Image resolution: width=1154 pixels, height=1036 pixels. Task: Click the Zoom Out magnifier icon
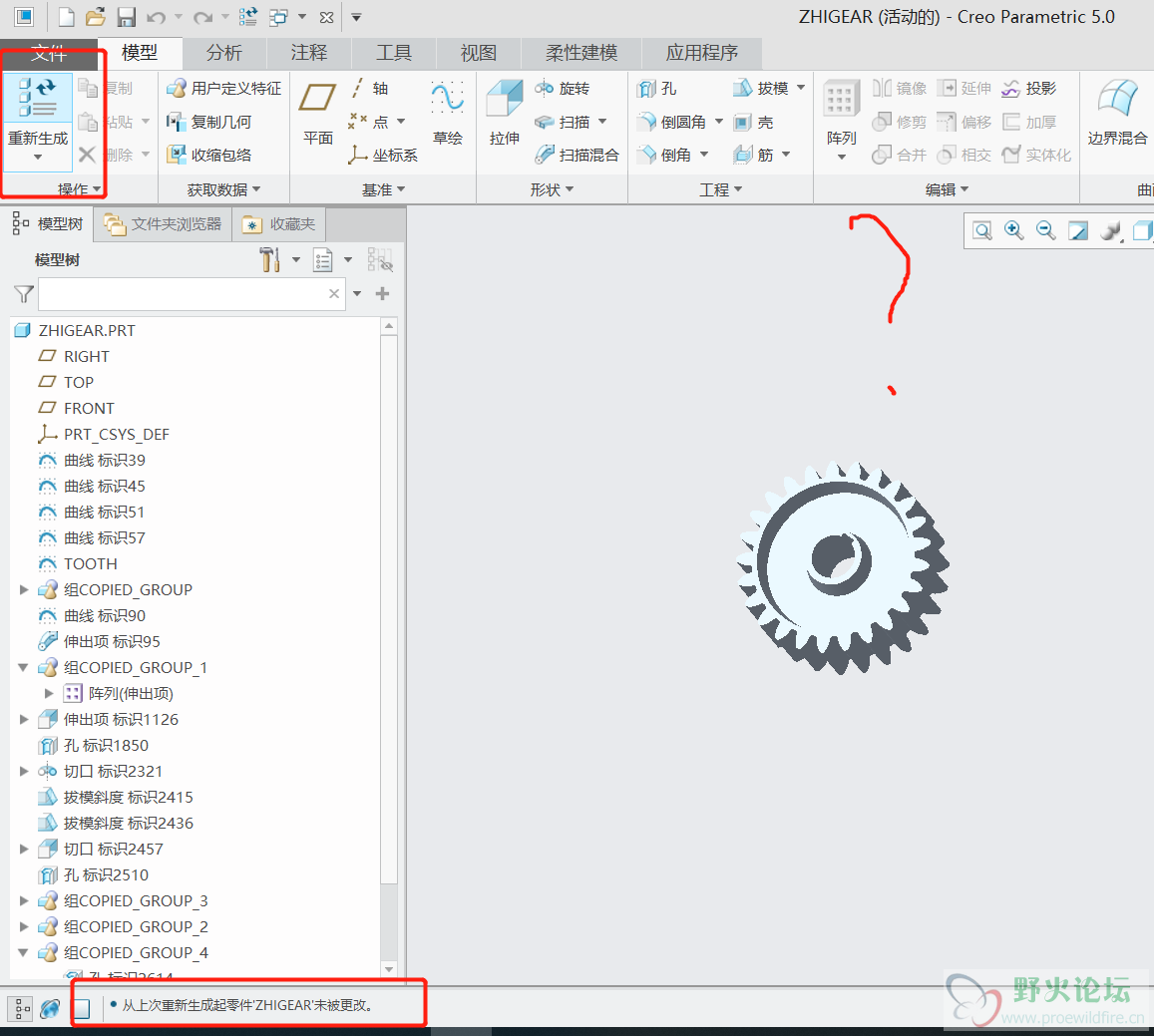1046,231
